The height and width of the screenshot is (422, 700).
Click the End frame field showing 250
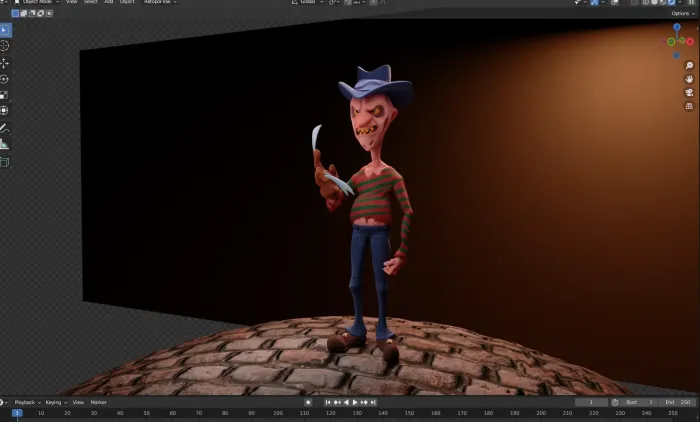point(678,402)
